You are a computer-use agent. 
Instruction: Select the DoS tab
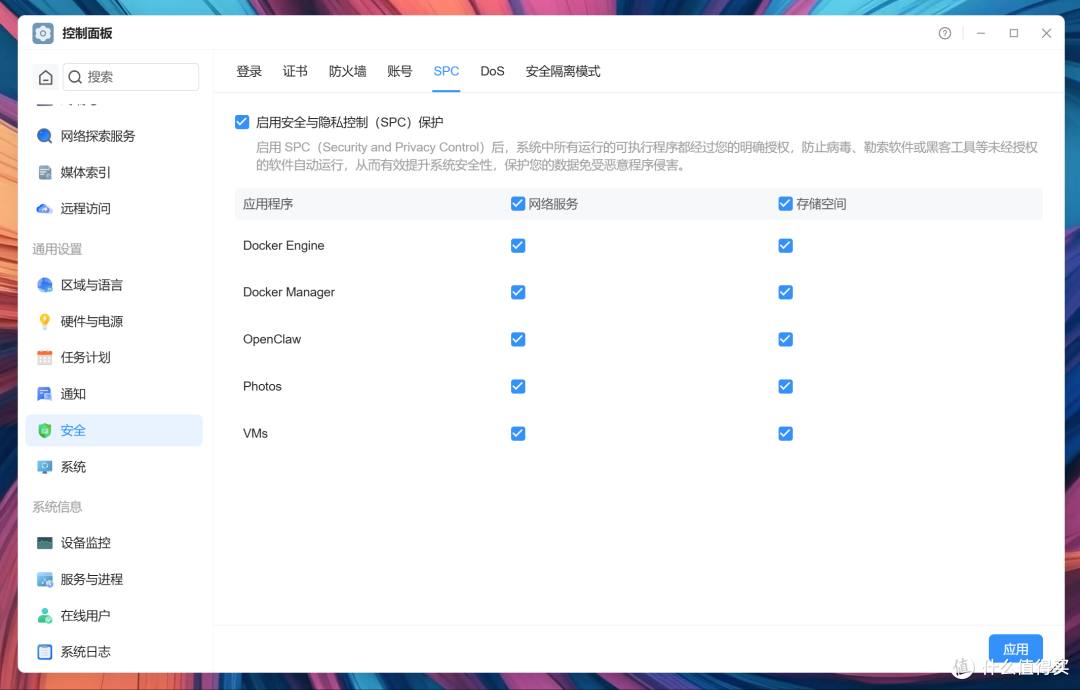tap(492, 72)
